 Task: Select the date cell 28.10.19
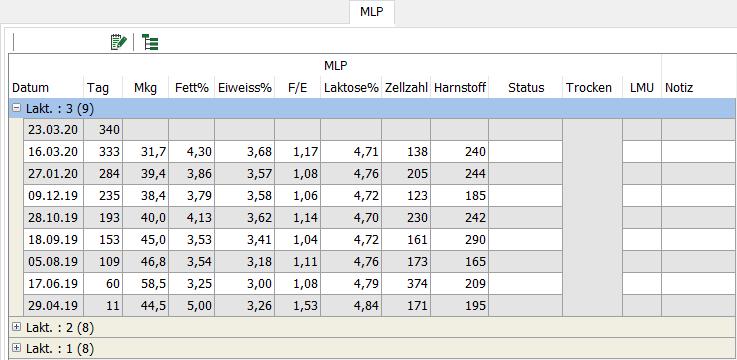point(54,218)
